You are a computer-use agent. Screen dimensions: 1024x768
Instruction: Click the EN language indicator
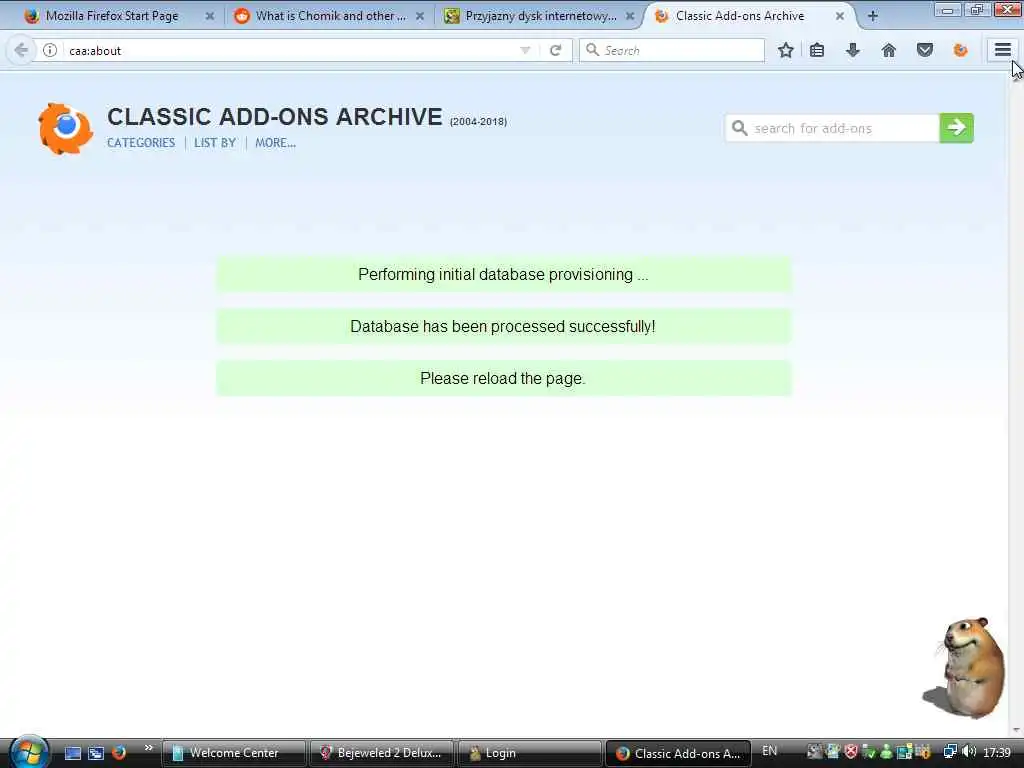pos(769,751)
